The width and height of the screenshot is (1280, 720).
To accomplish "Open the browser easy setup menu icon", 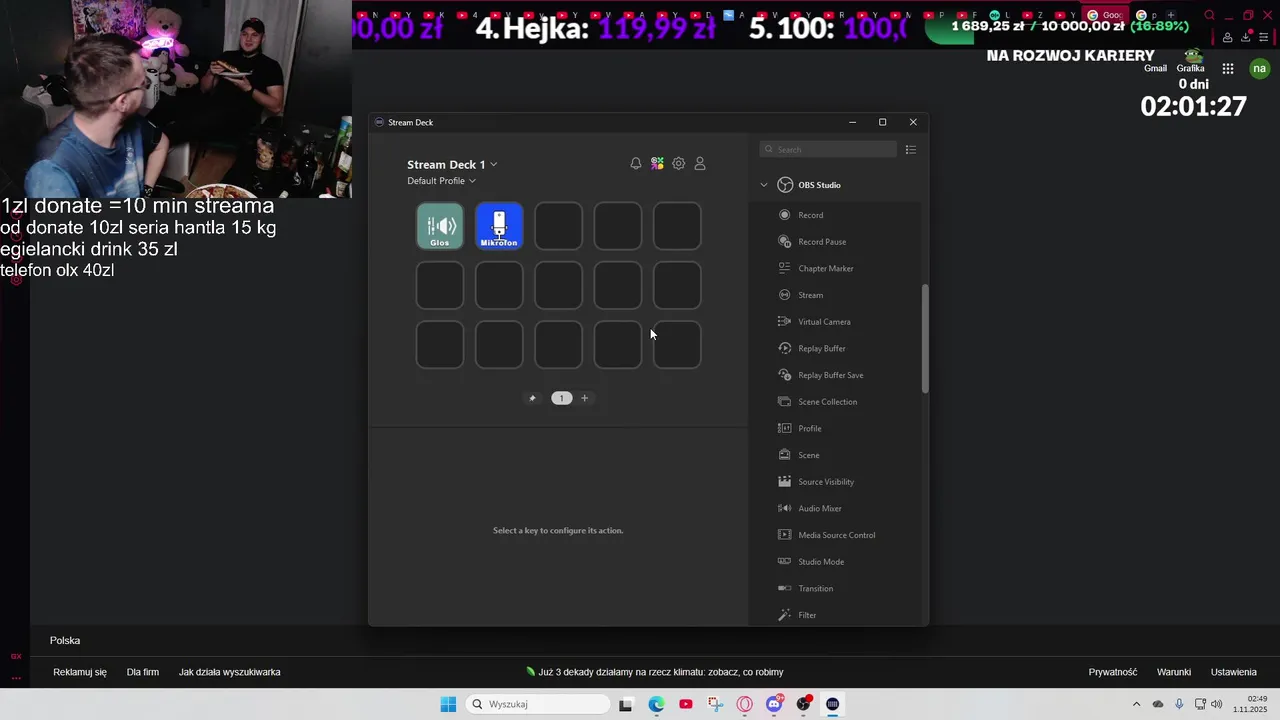I will [x=1264, y=37].
